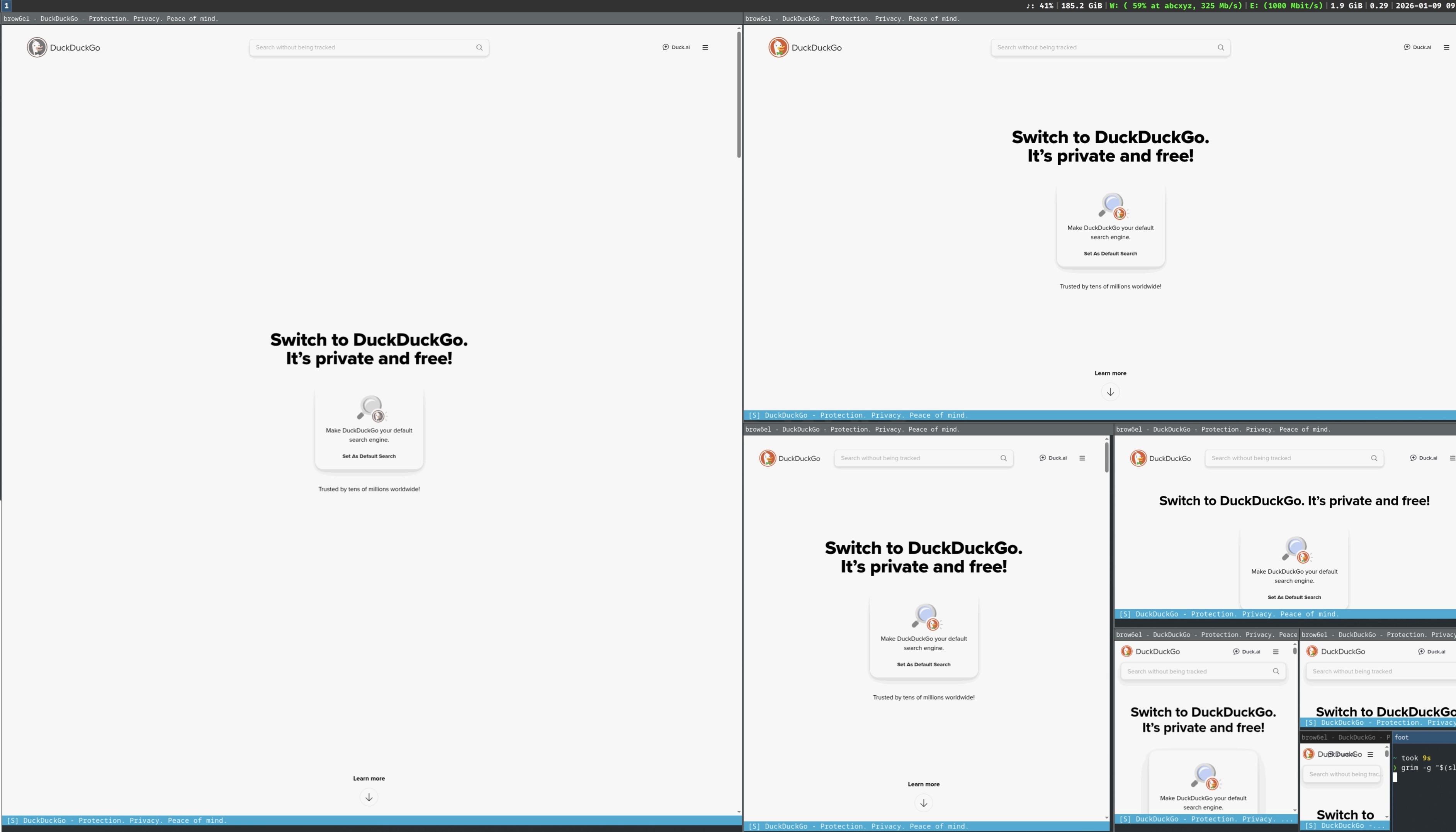Viewport: 1456px width, 832px height.
Task: Click the 'Trusted by tens of millions' text under grayscale card
Action: [369, 489]
